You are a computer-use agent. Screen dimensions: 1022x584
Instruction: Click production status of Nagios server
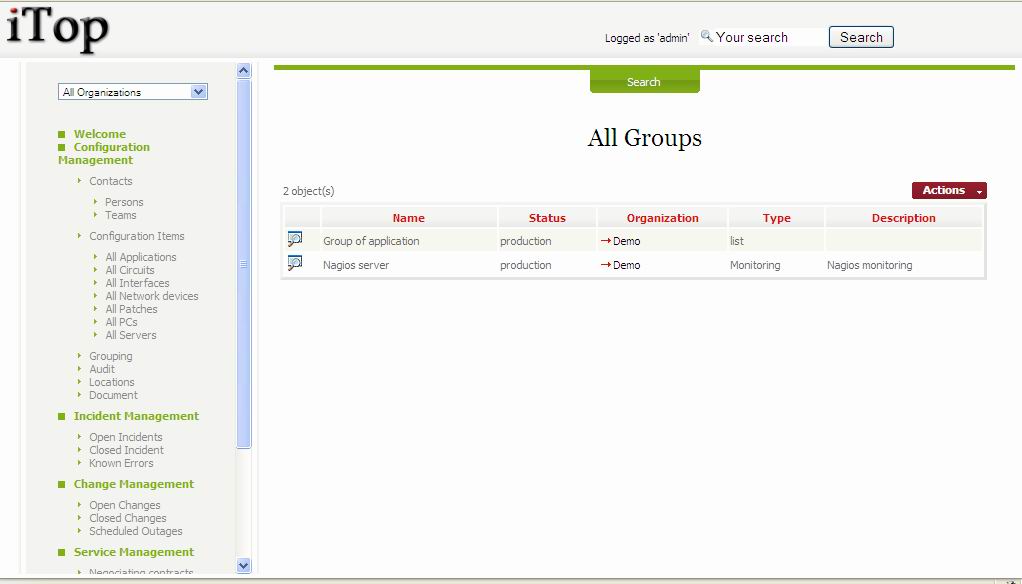pos(525,265)
